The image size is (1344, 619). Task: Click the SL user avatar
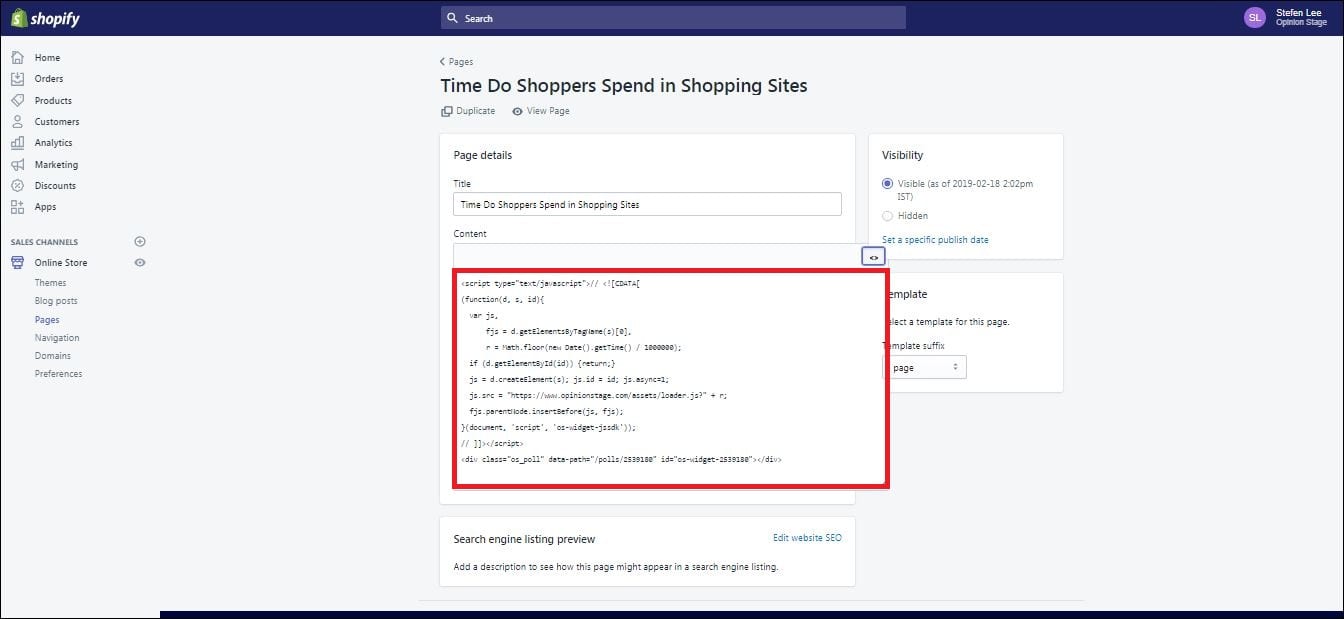(1255, 18)
